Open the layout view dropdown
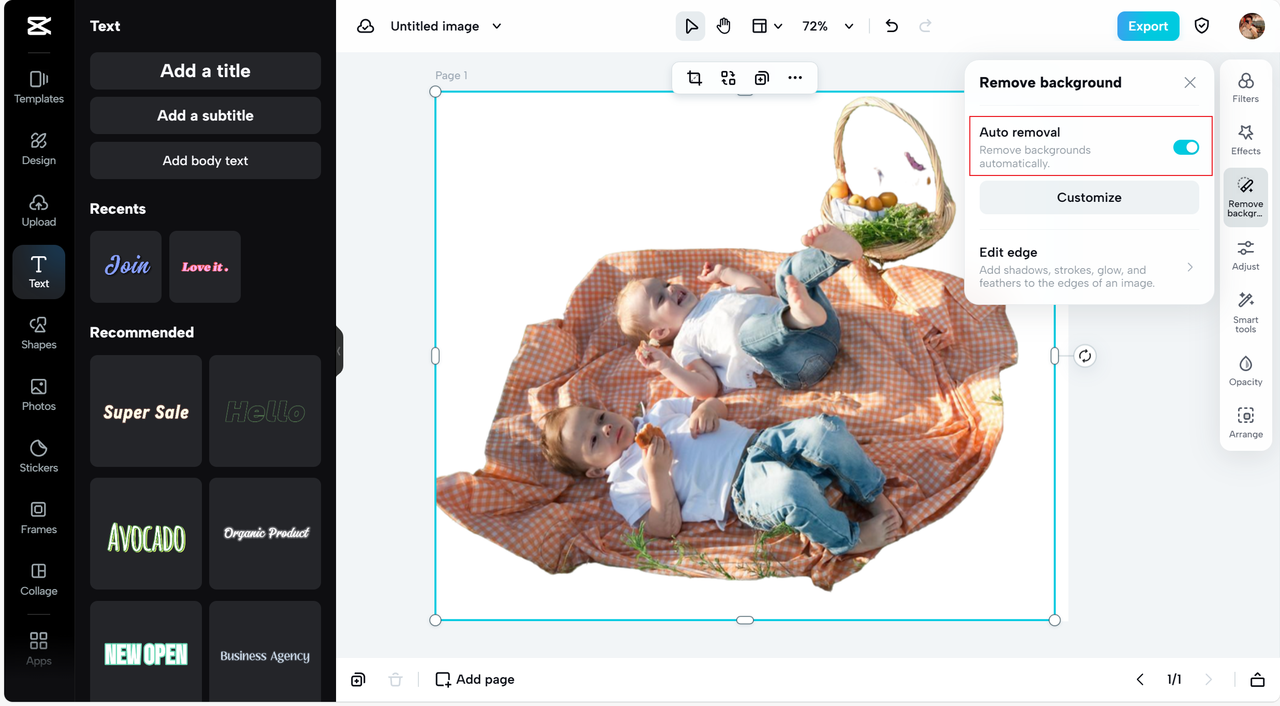 coord(767,26)
